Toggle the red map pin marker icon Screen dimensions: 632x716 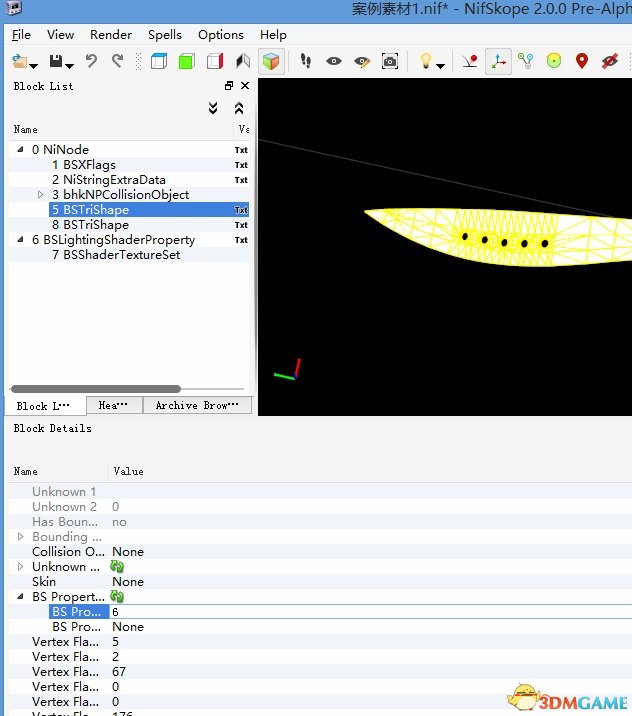tap(582, 61)
